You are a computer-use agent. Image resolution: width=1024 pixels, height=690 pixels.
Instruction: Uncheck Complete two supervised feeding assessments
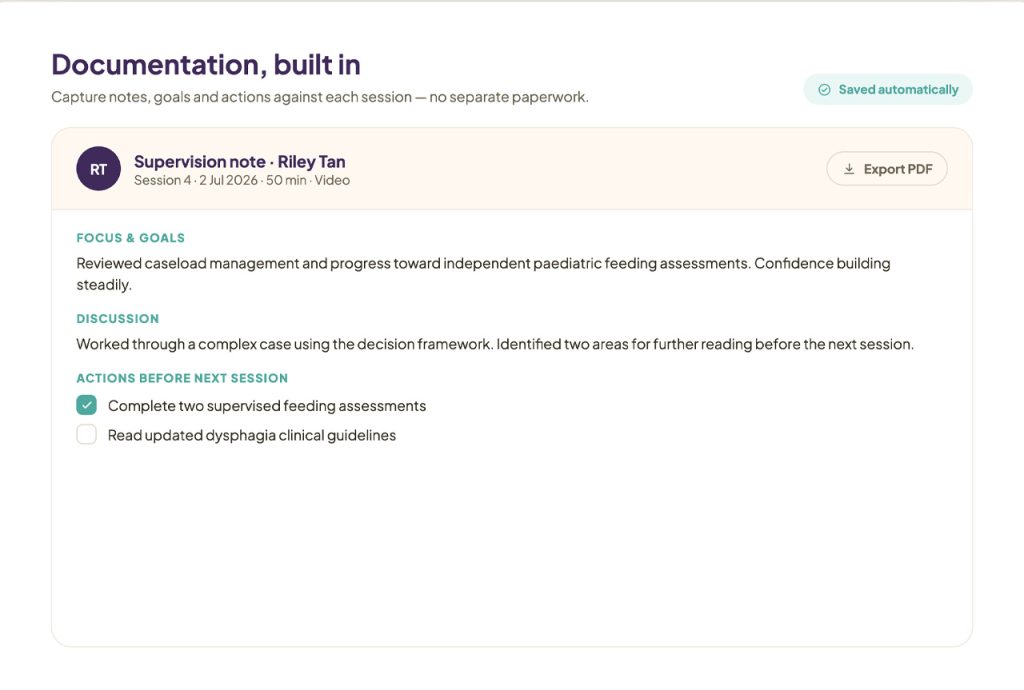(86, 405)
